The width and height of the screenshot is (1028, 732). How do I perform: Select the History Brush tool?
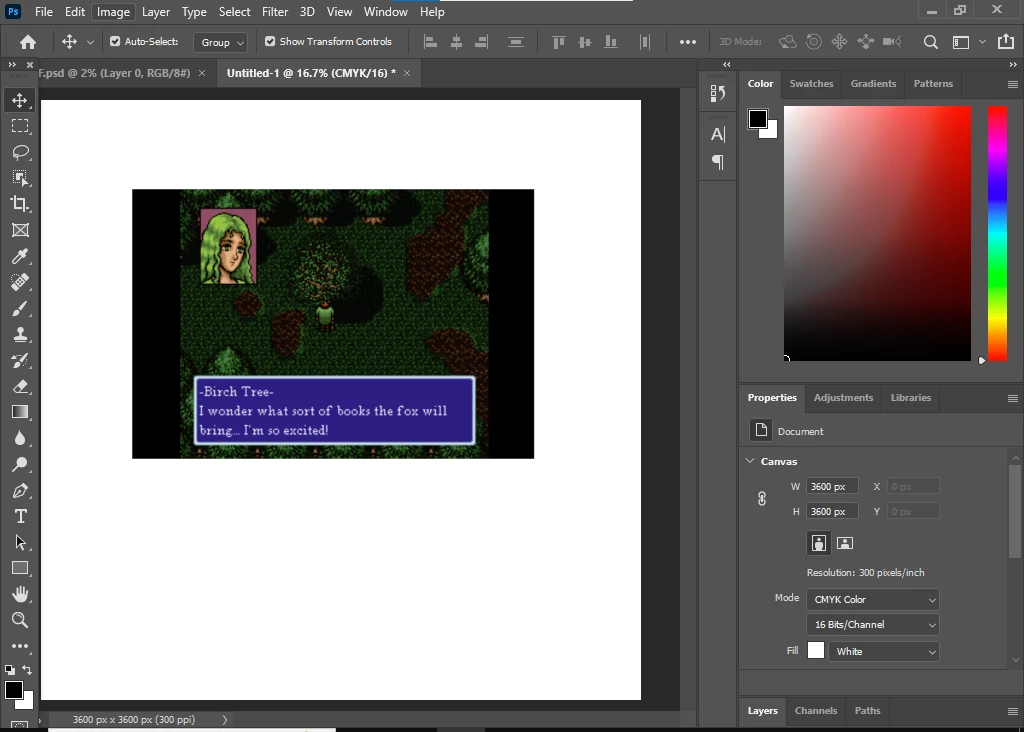[x=20, y=360]
